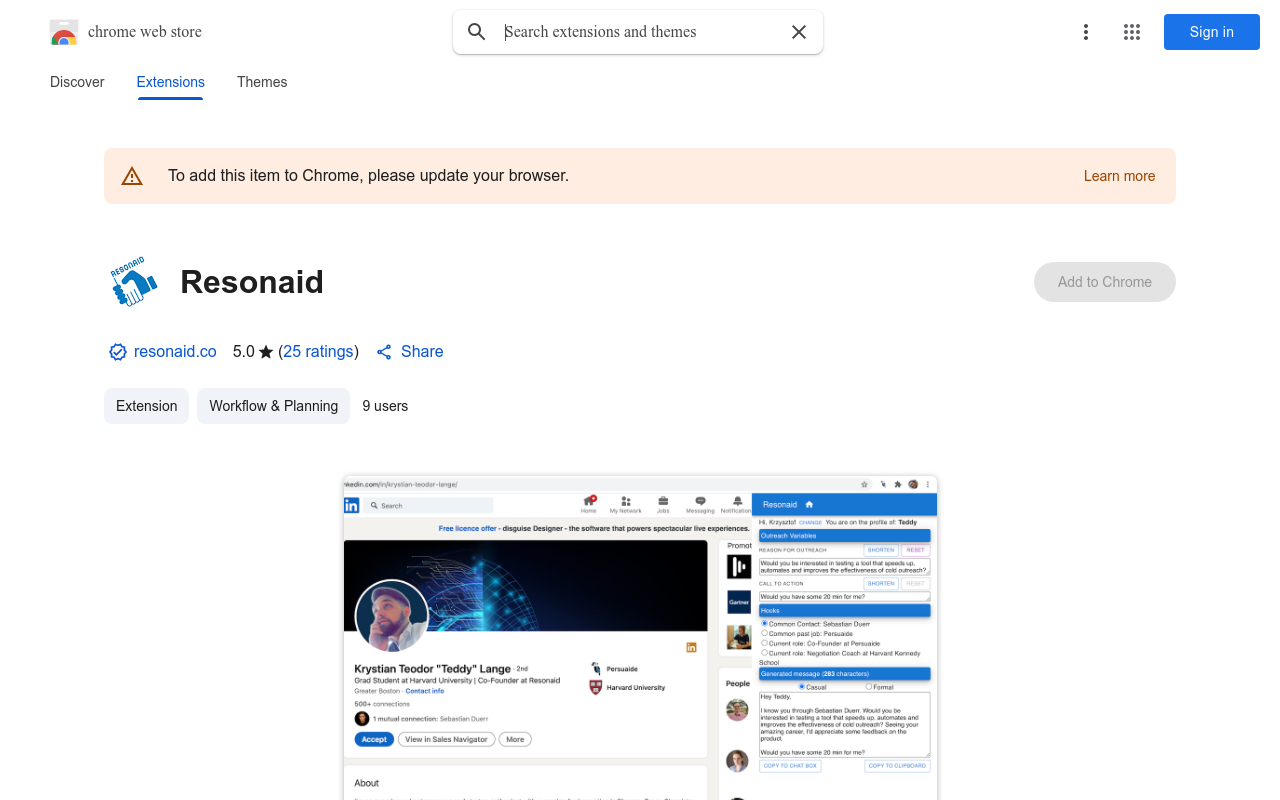Switch to the Discover tab
Screen dimensions: 1280x800
tap(77, 82)
